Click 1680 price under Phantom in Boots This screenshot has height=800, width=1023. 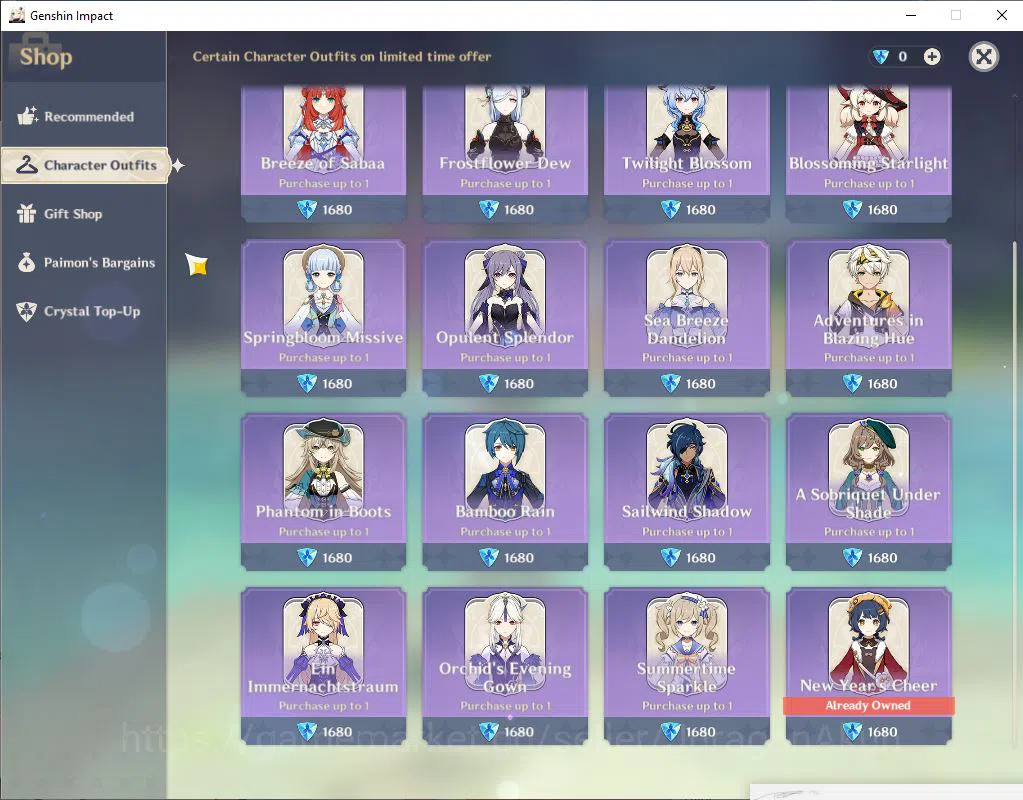point(337,558)
